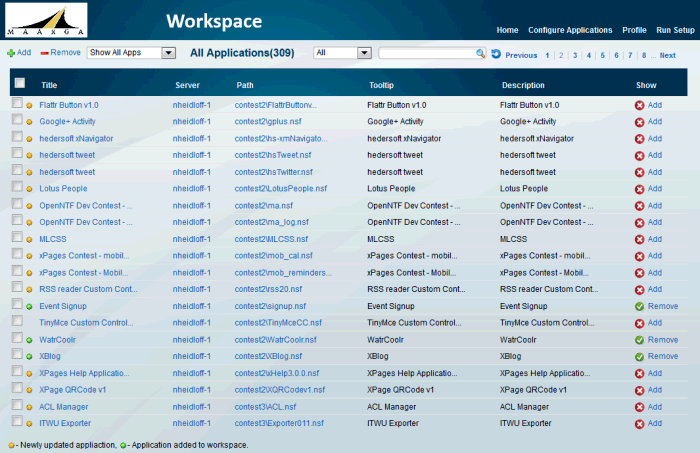Click the blue refresh icon
The height and width of the screenshot is (453, 700).
[496, 54]
